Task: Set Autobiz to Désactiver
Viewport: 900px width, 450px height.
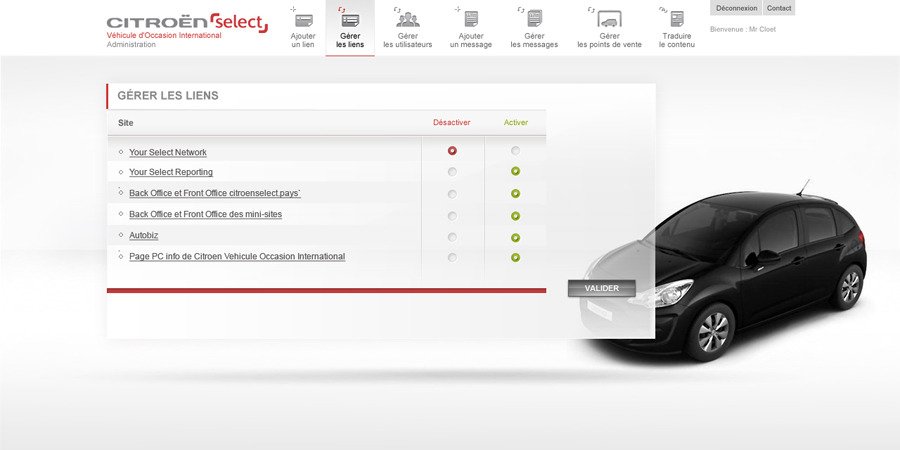Action: coord(452,237)
